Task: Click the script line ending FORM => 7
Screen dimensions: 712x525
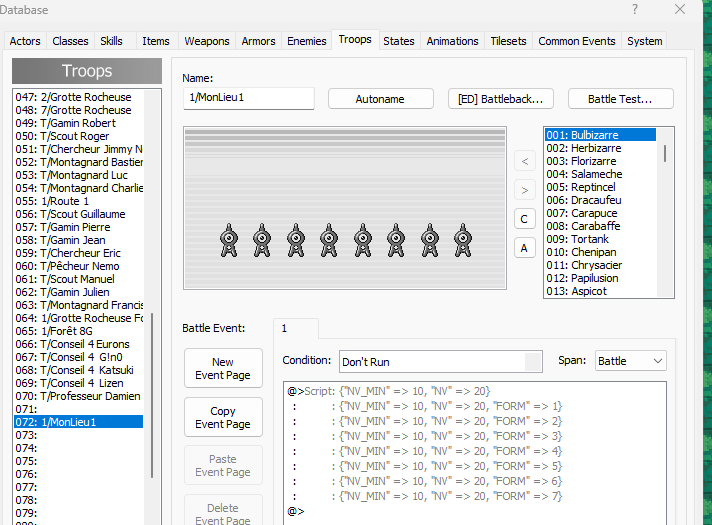Action: (475, 496)
